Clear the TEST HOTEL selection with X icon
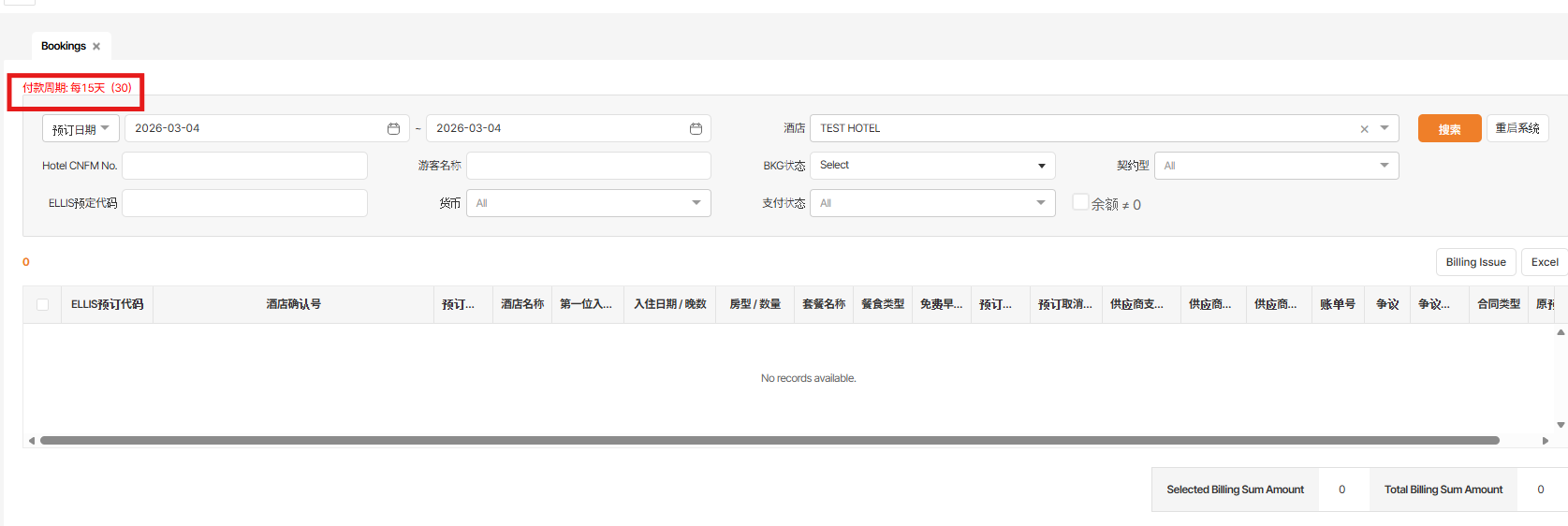1568x526 pixels. [1364, 129]
